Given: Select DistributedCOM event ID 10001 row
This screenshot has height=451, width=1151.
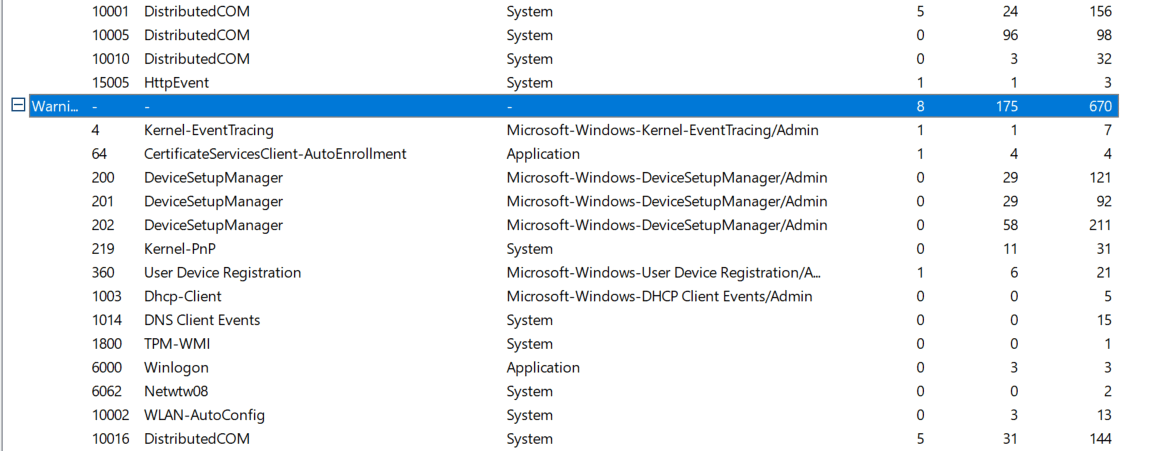Looking at the screenshot, I should tap(197, 12).
